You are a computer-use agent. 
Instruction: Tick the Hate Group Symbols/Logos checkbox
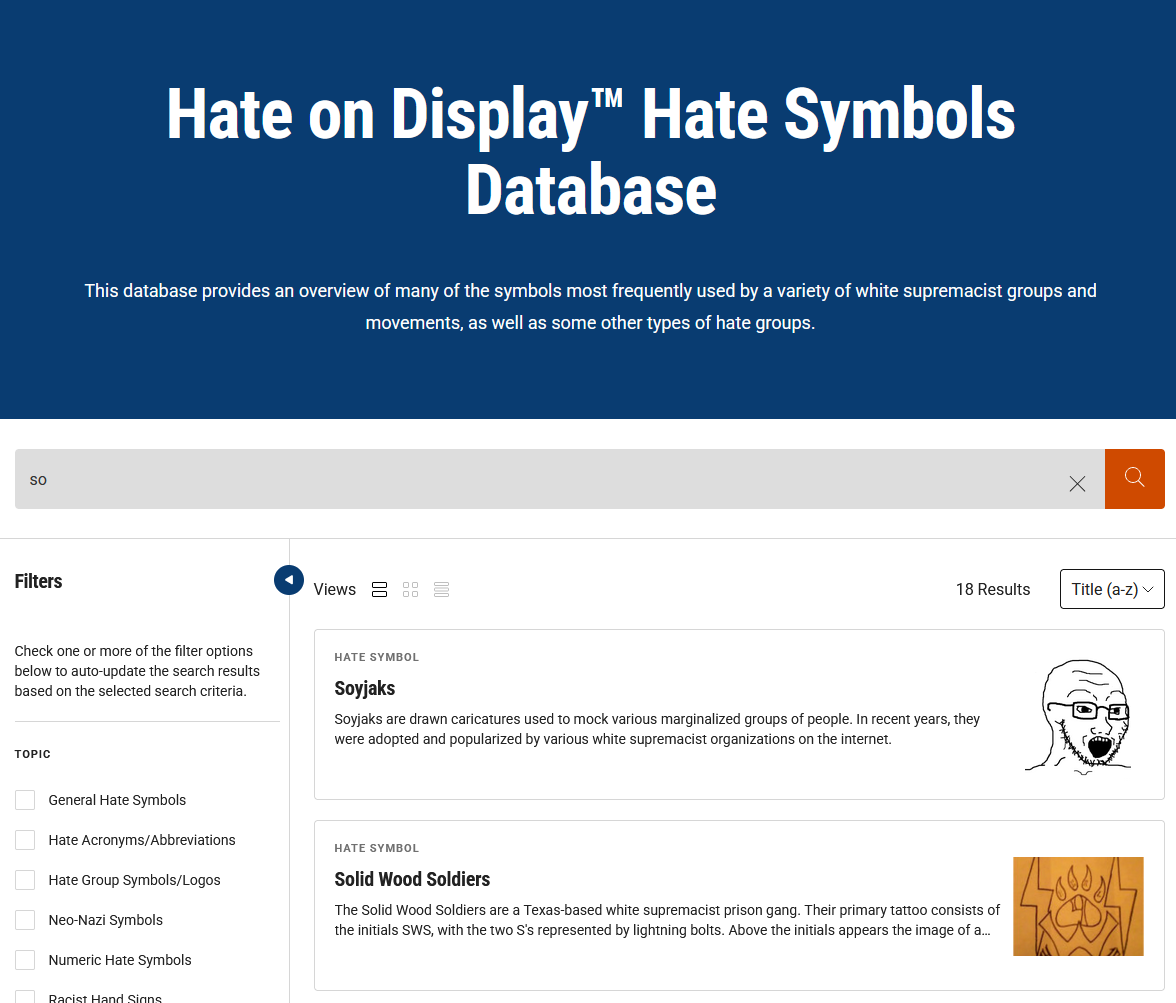pos(25,880)
